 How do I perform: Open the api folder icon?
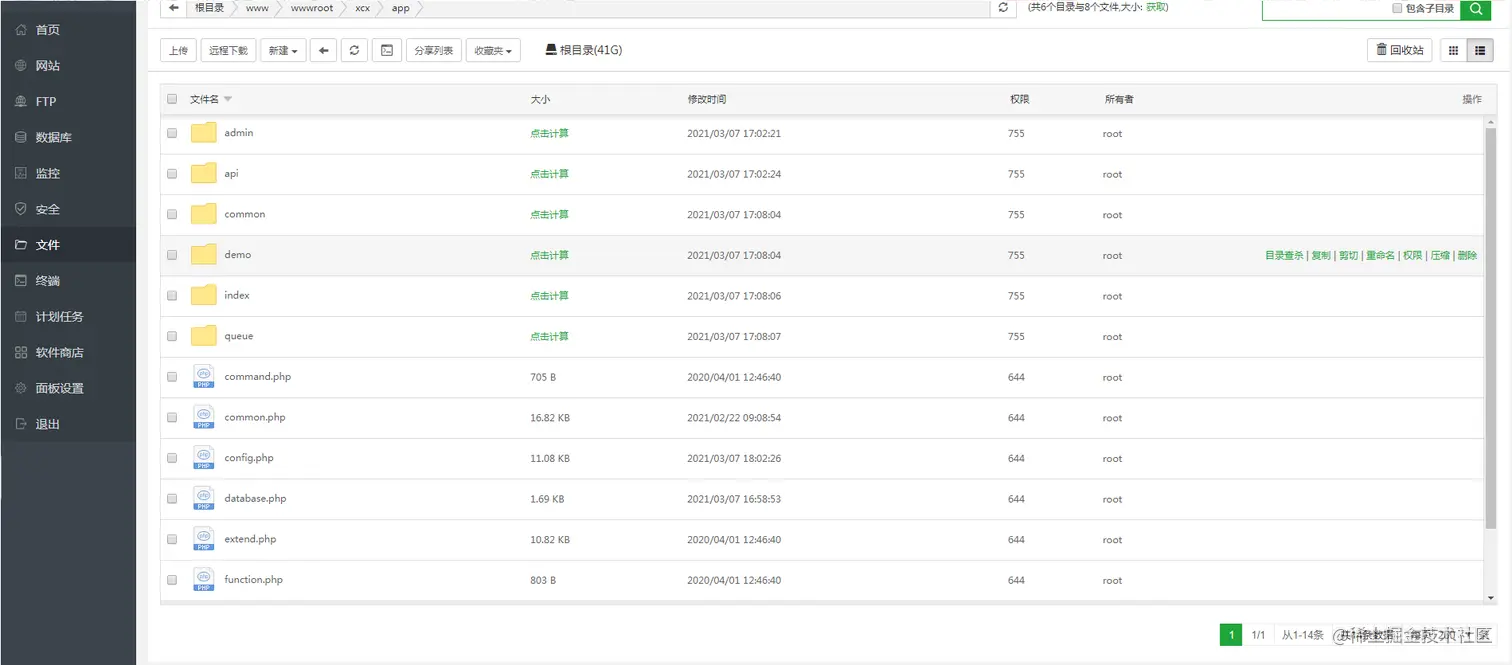coord(204,173)
